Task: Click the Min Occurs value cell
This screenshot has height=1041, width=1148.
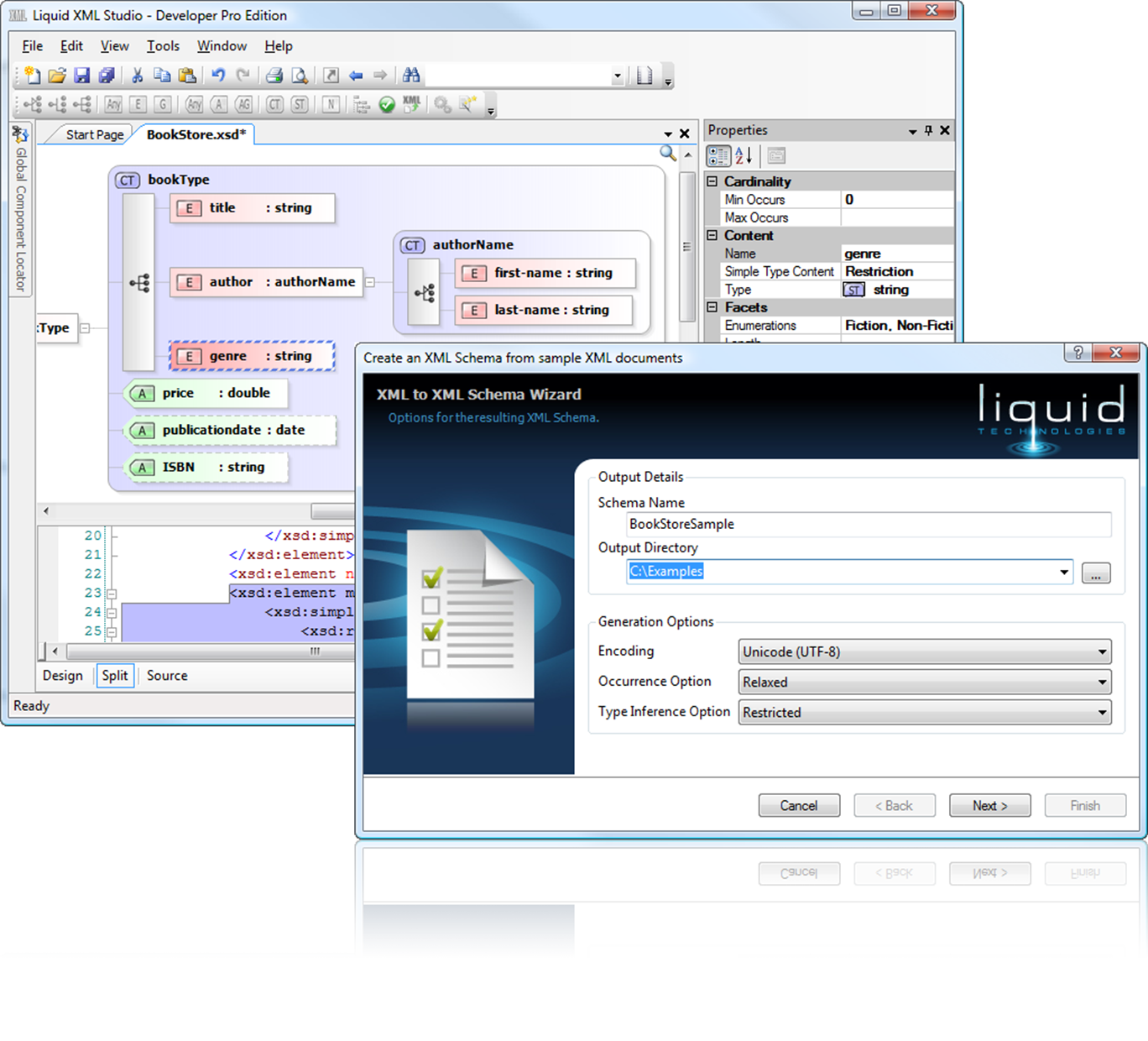Action: click(897, 200)
